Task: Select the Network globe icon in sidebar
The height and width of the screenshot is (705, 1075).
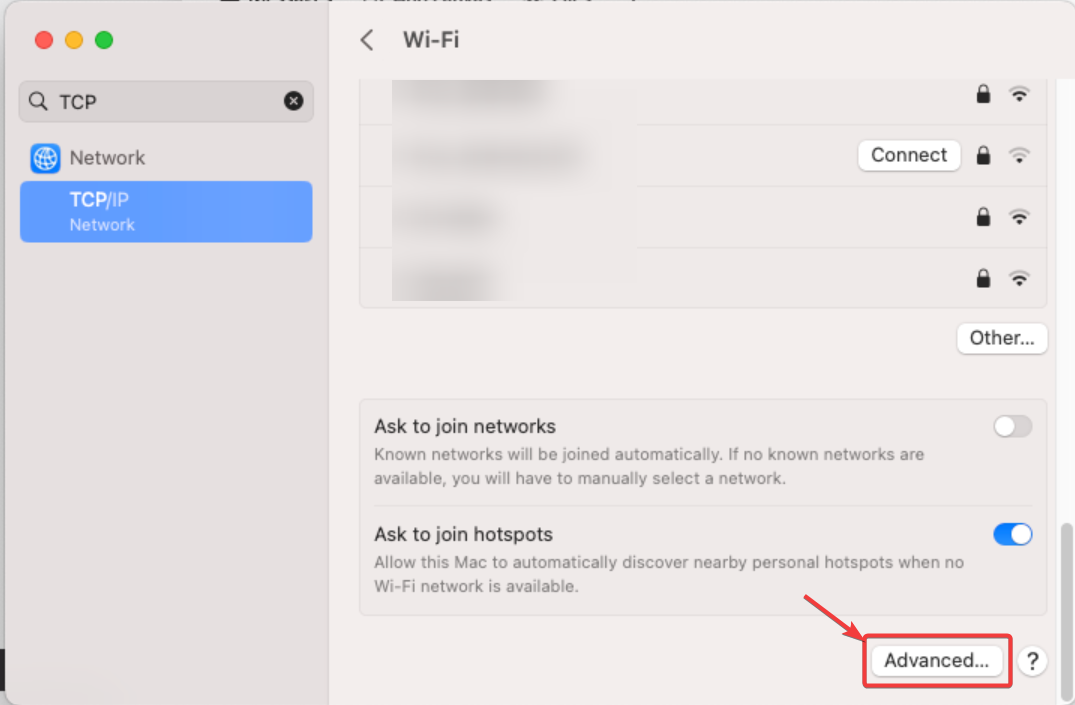Action: tap(45, 158)
